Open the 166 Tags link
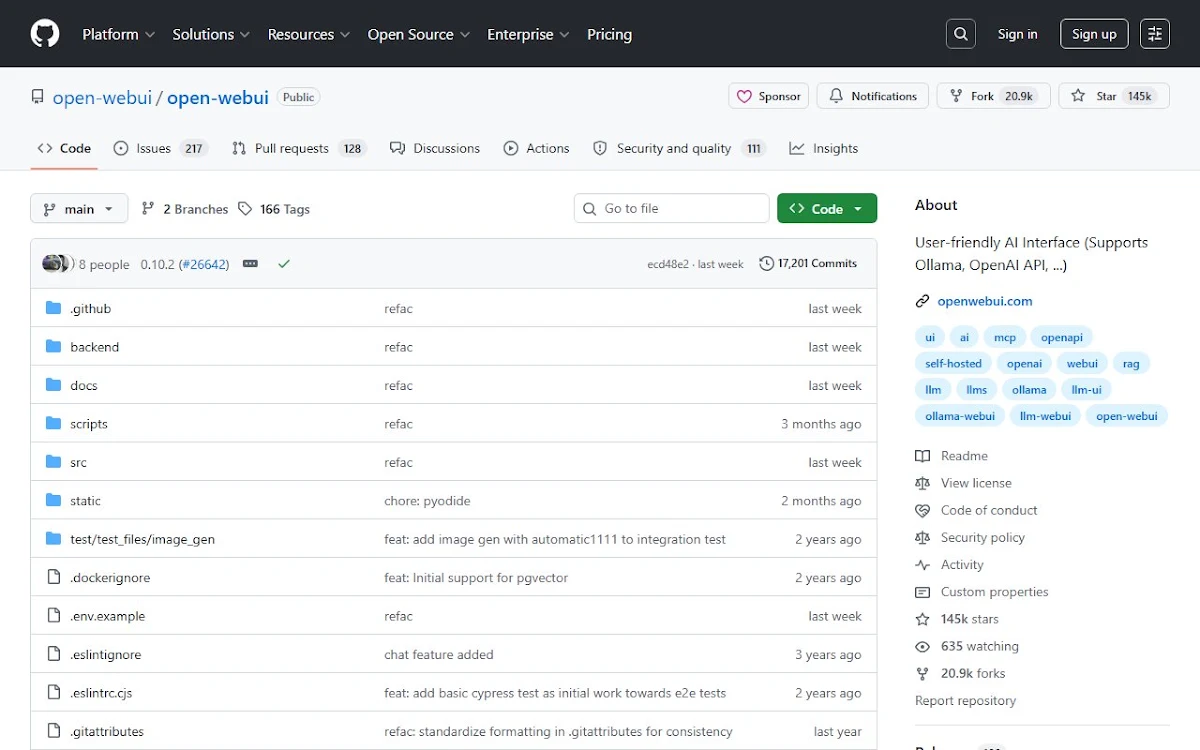Image resolution: width=1200 pixels, height=750 pixels. coord(274,209)
